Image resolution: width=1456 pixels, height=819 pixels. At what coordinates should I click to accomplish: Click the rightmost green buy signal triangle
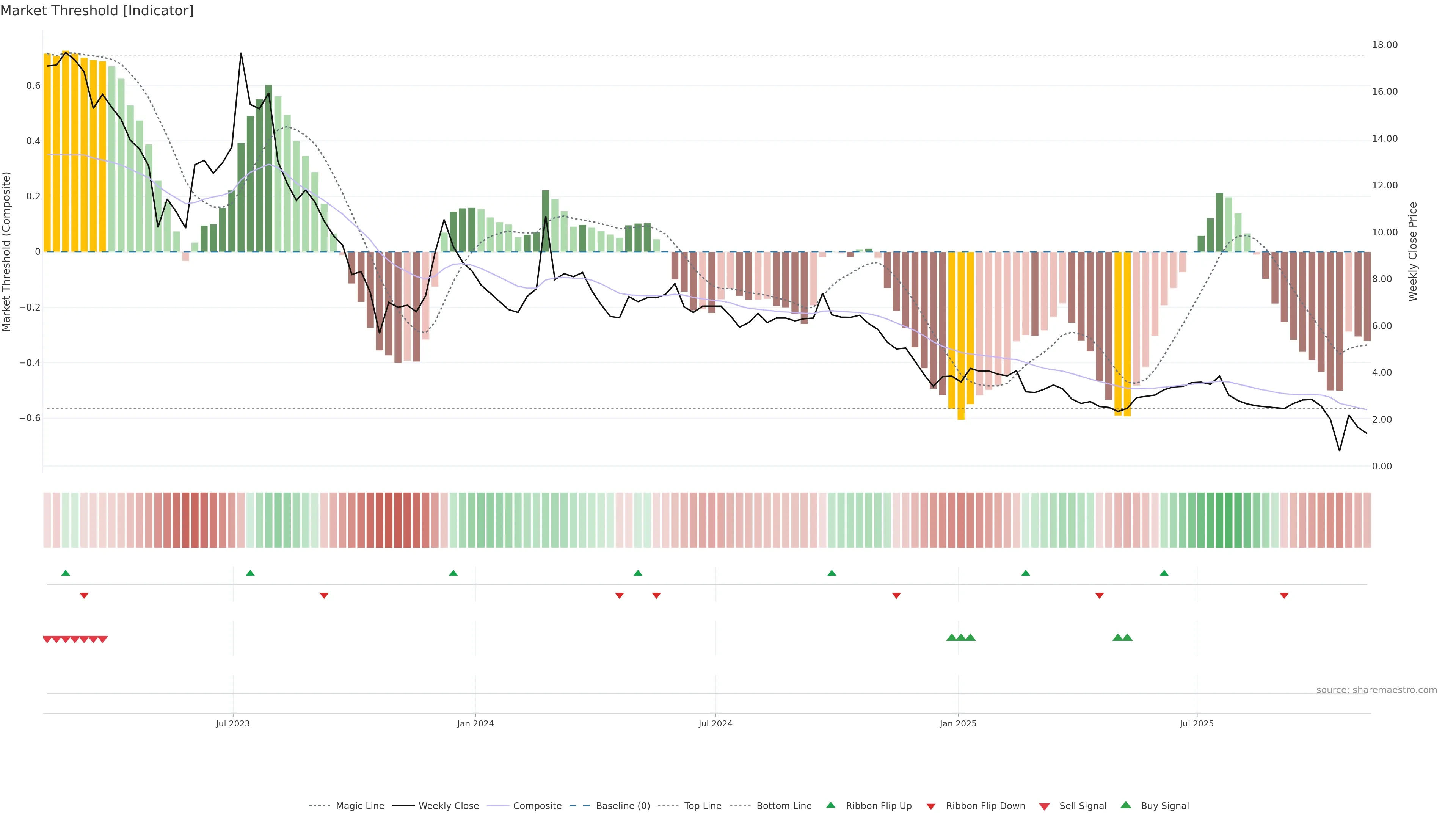click(1127, 637)
